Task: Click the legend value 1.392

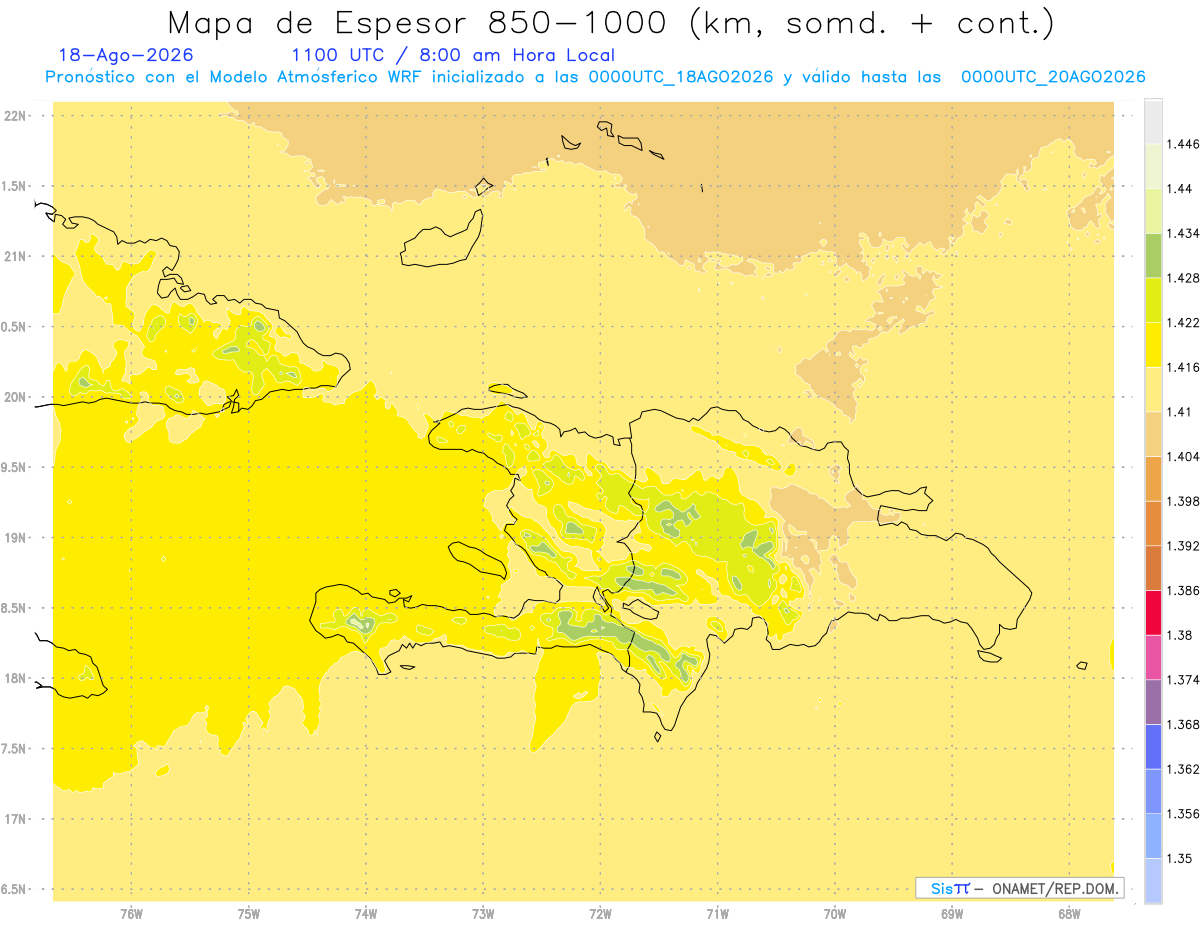Action: (x=1185, y=546)
